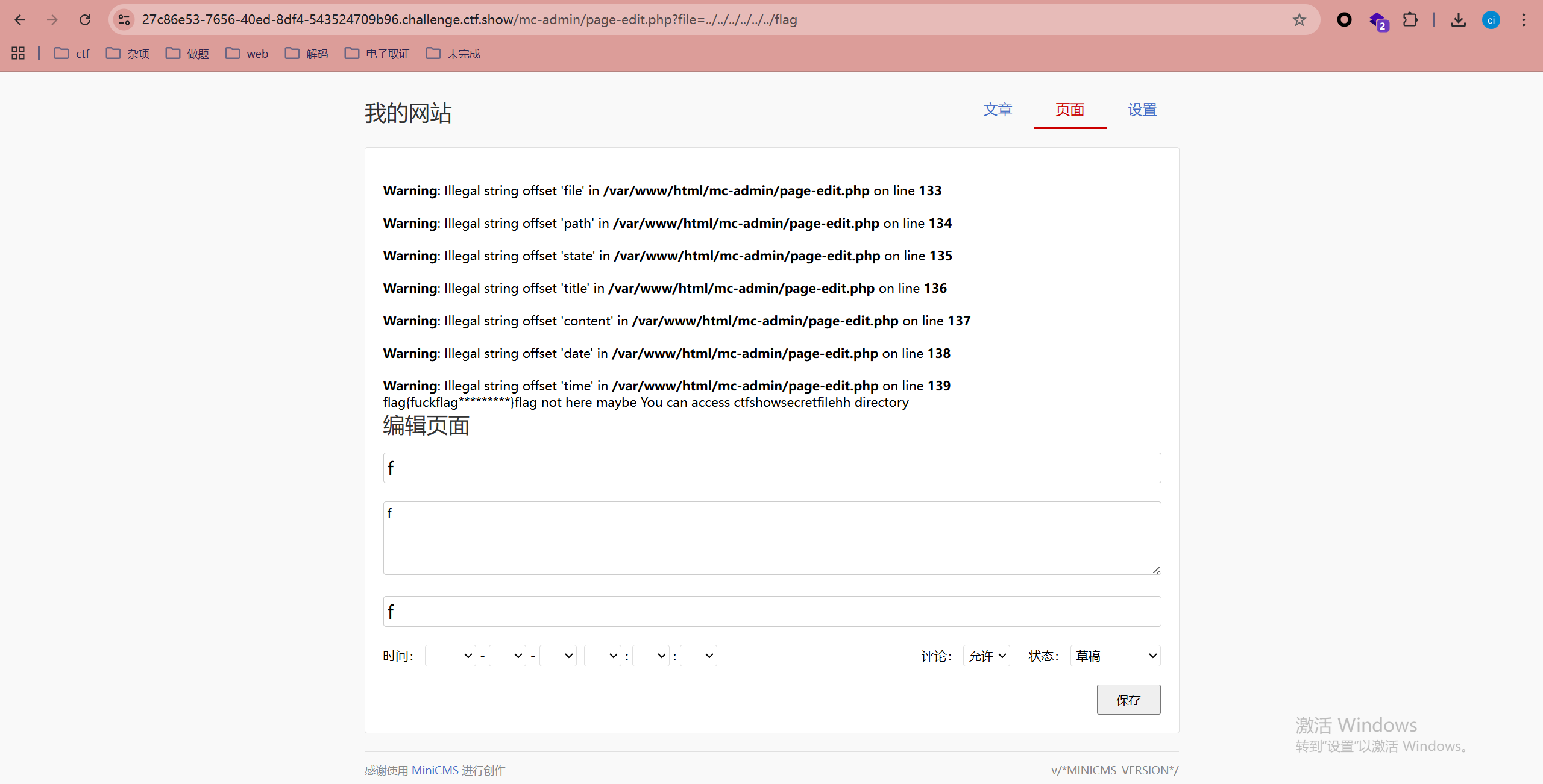Click the site info icon in address bar
1543x784 pixels.
(x=124, y=20)
